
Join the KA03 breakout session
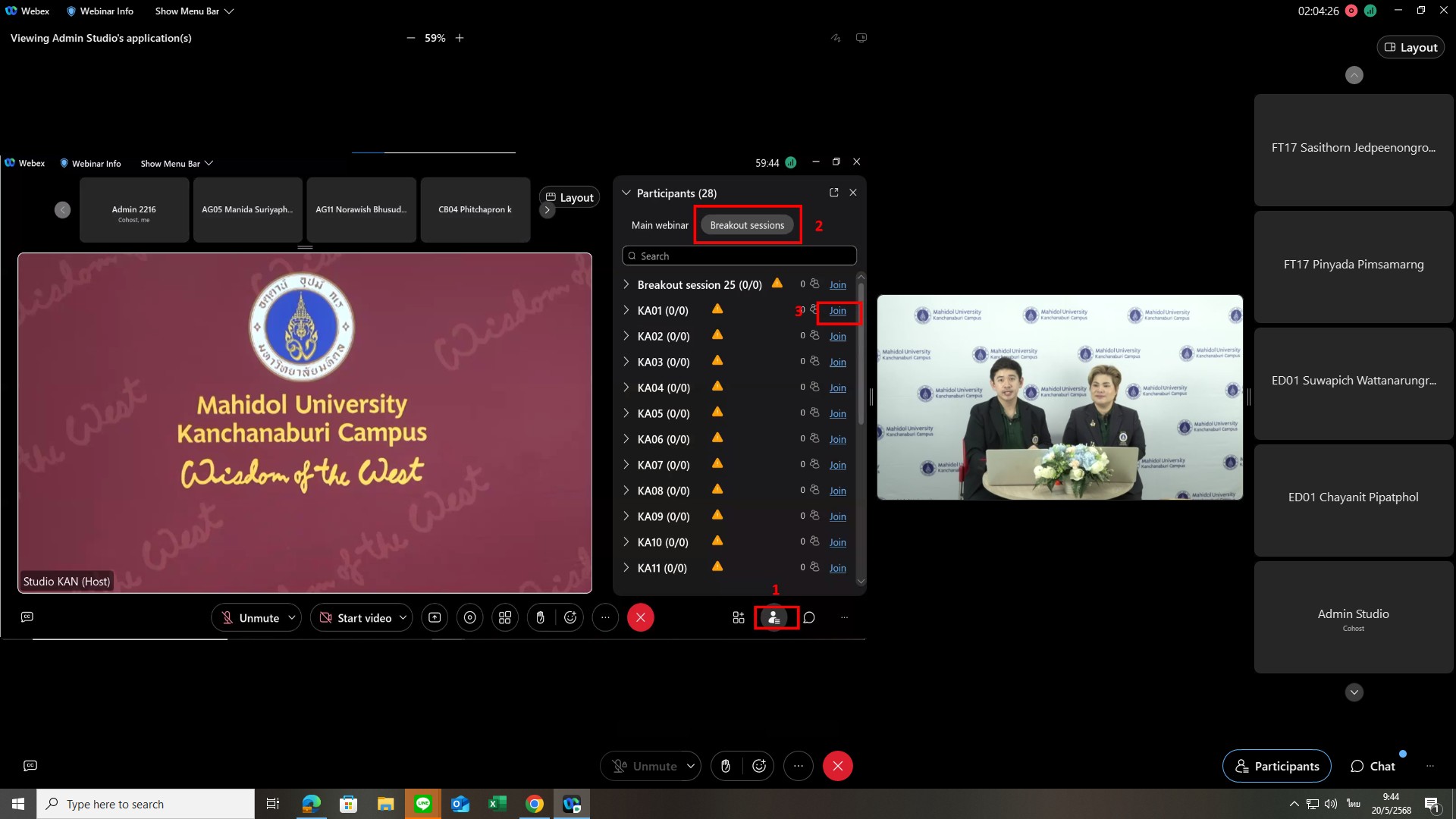pos(837,362)
